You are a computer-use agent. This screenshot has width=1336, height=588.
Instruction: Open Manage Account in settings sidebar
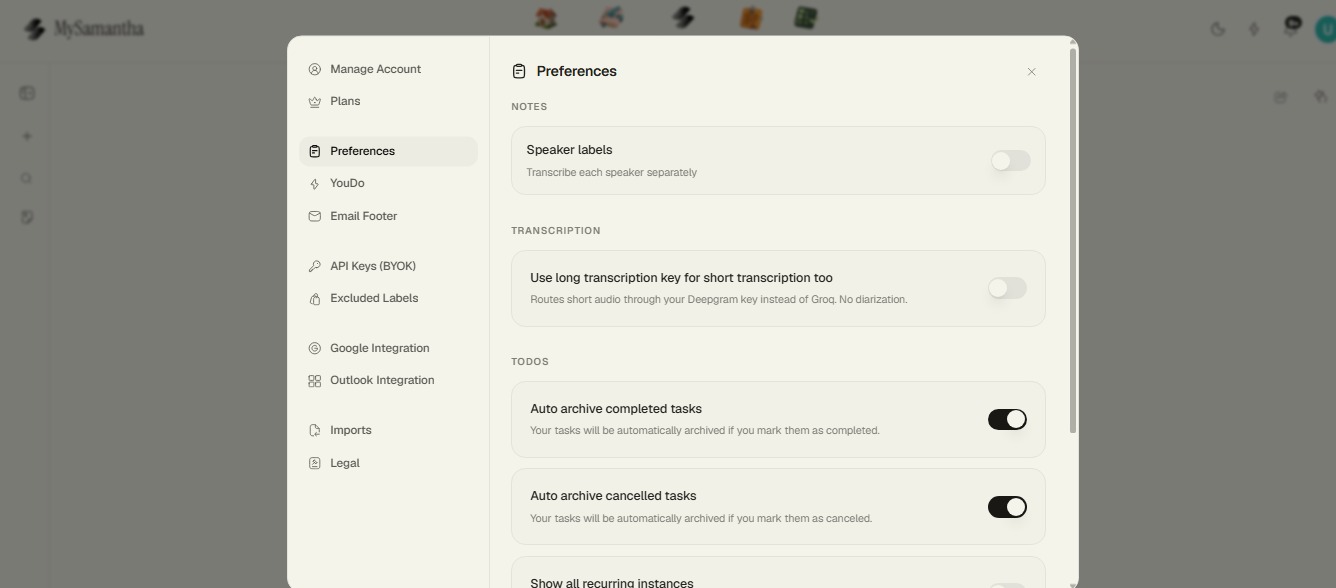(388, 69)
